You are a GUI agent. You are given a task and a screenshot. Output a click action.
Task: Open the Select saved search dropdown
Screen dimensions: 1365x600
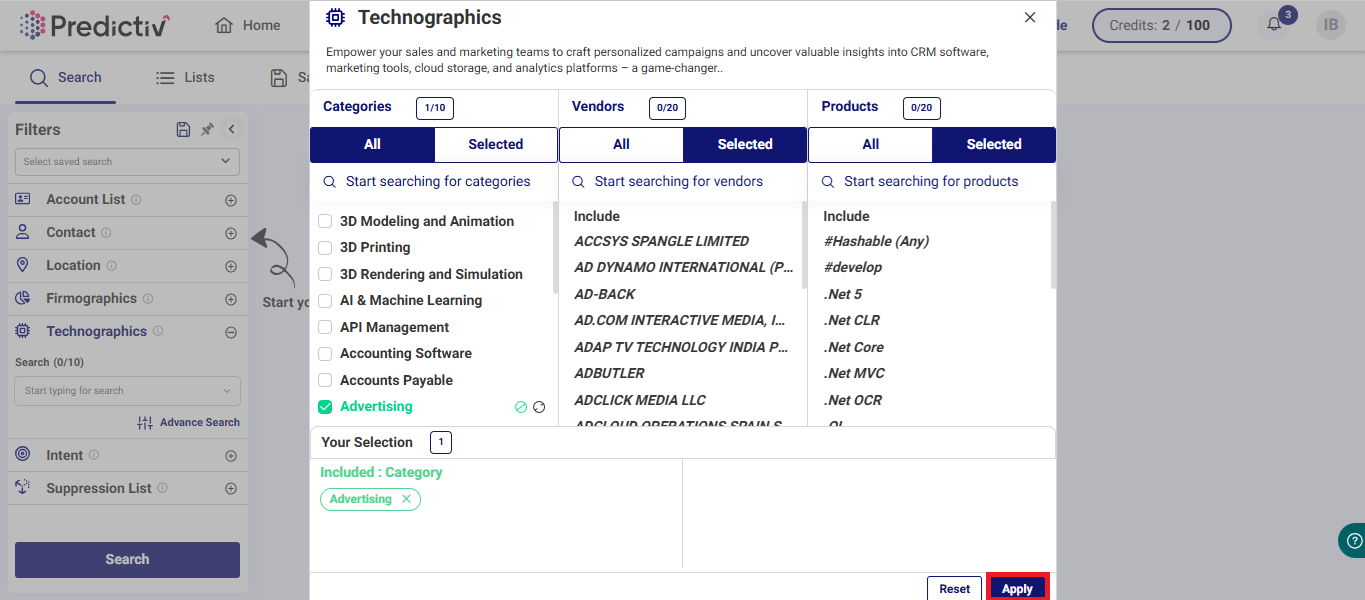click(127, 161)
